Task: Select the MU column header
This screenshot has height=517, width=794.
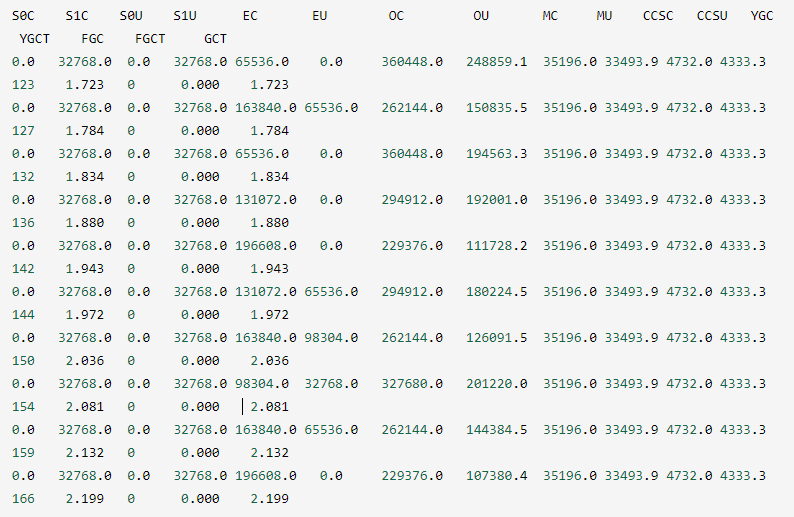Action: pos(604,16)
